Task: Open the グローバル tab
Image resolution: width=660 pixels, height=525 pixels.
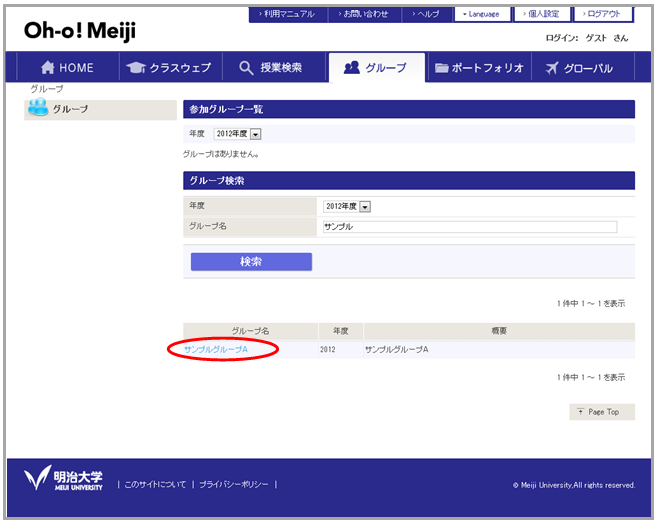Action: [583, 67]
